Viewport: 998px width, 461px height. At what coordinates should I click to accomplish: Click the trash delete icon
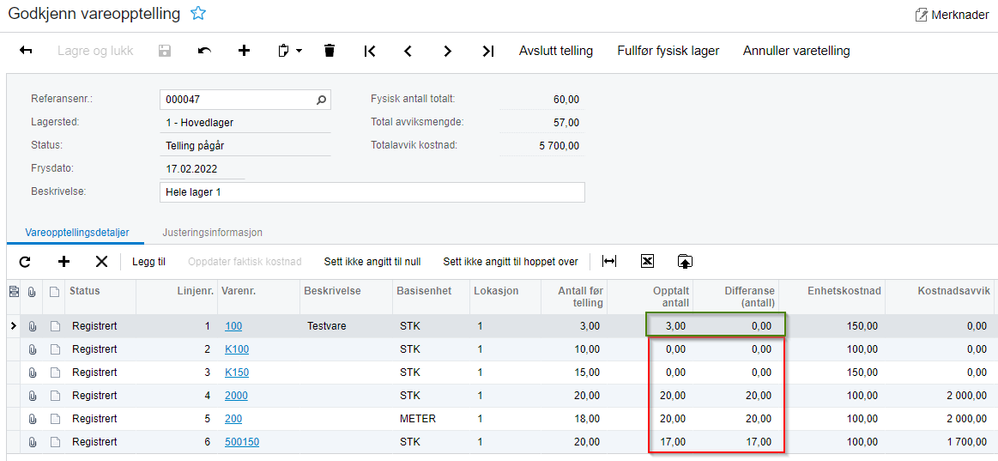click(329, 51)
